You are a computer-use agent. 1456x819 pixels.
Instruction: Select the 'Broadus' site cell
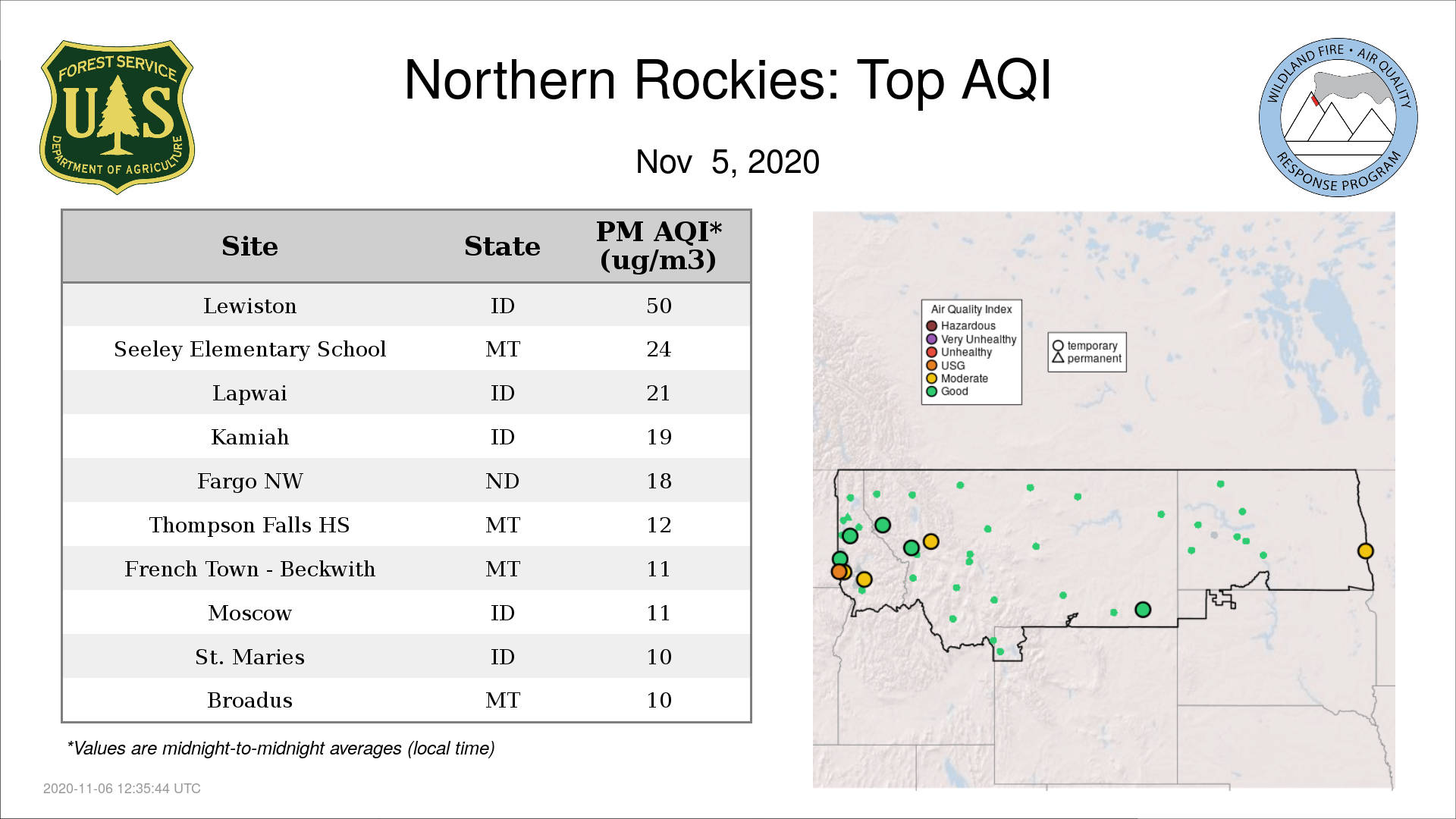click(249, 701)
